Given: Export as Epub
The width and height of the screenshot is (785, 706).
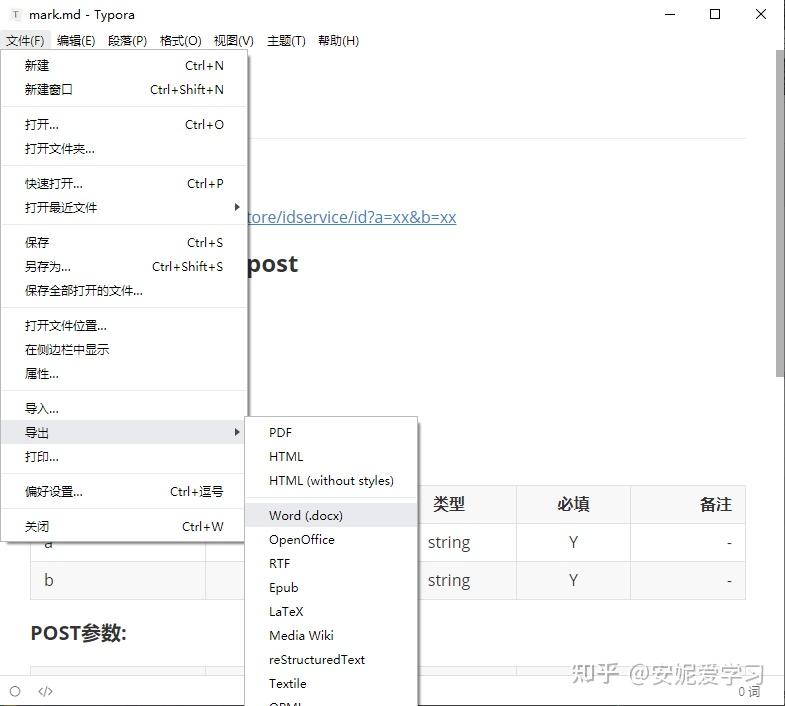Looking at the screenshot, I should pos(331,588).
